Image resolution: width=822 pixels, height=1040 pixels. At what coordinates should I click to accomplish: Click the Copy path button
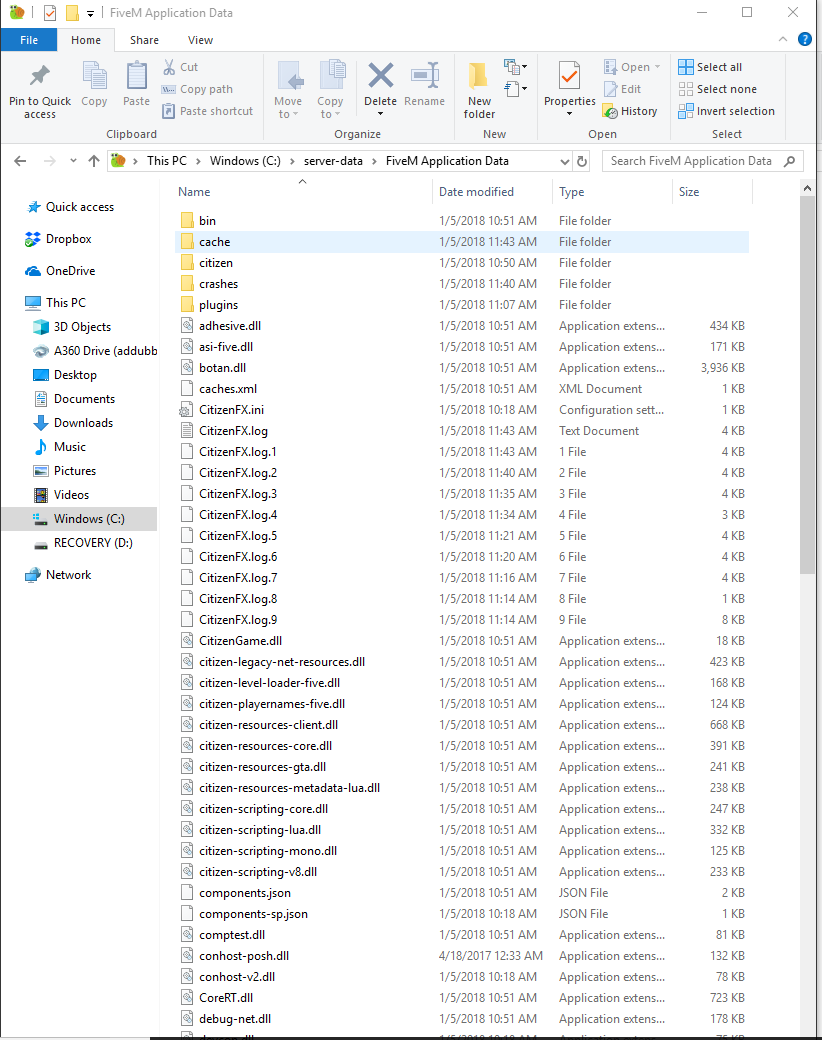click(x=197, y=89)
